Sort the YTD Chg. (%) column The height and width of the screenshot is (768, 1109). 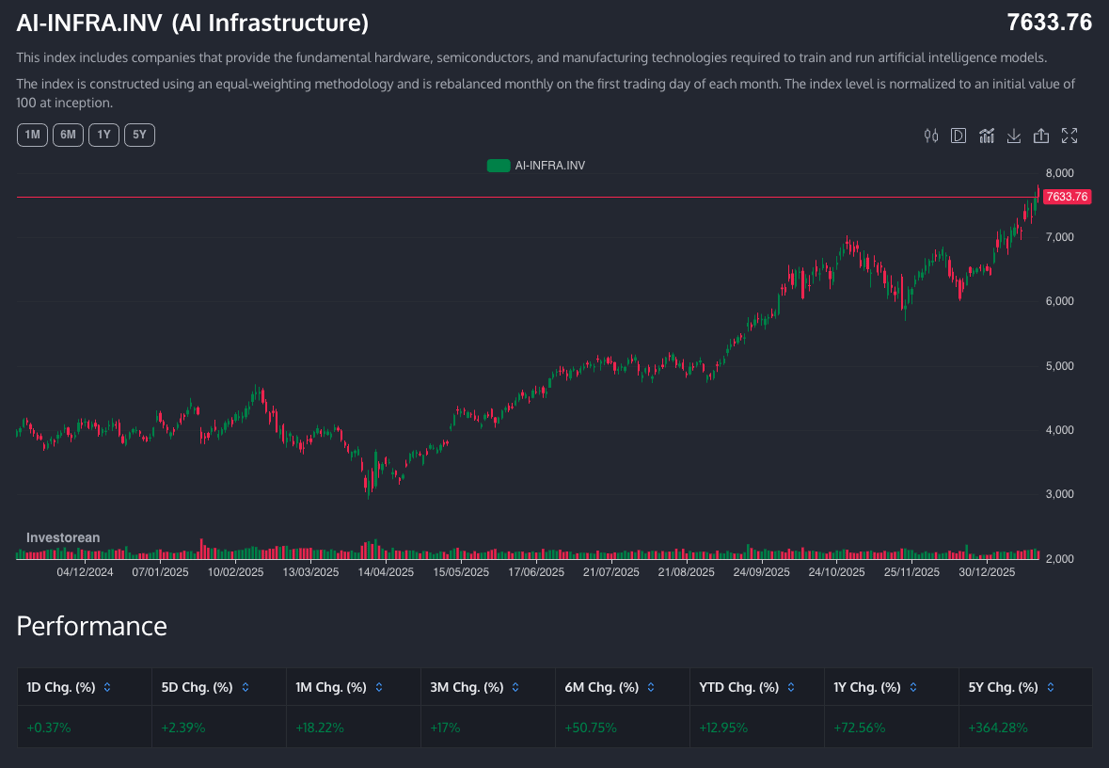pyautogui.click(x=791, y=688)
